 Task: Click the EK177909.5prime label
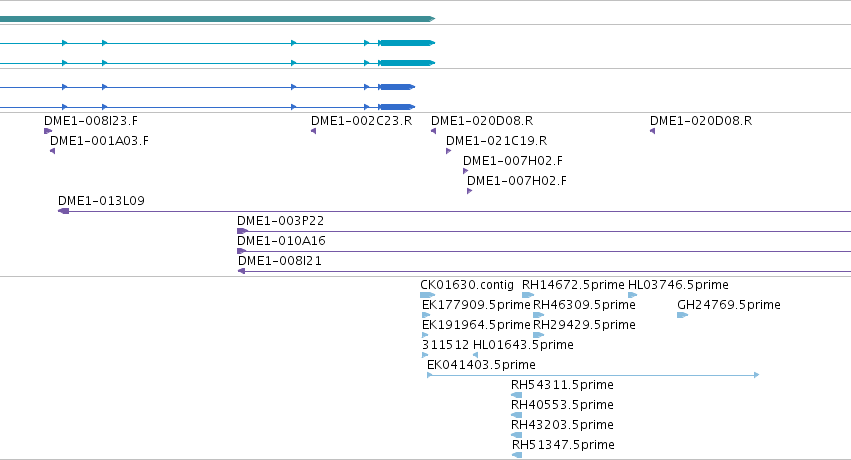476,305
